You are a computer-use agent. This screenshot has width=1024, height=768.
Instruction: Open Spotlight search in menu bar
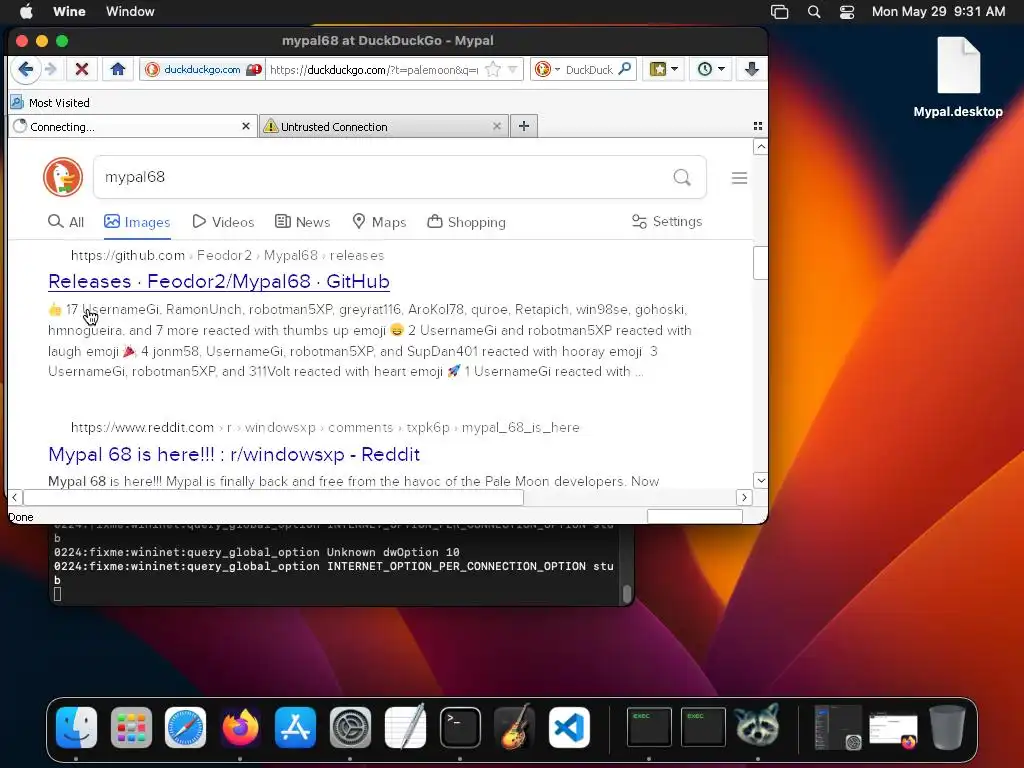pos(814,12)
